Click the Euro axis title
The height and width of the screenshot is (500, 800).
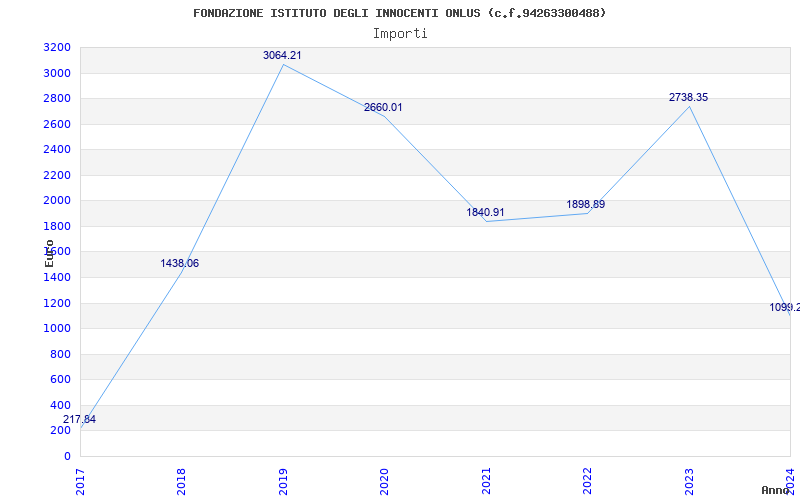click(49, 253)
